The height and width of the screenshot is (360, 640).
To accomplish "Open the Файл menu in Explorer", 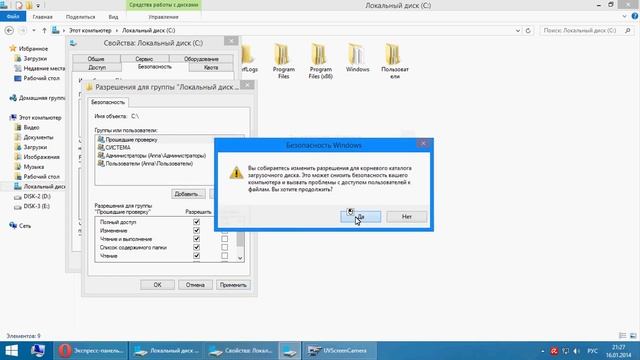I will [13, 17].
